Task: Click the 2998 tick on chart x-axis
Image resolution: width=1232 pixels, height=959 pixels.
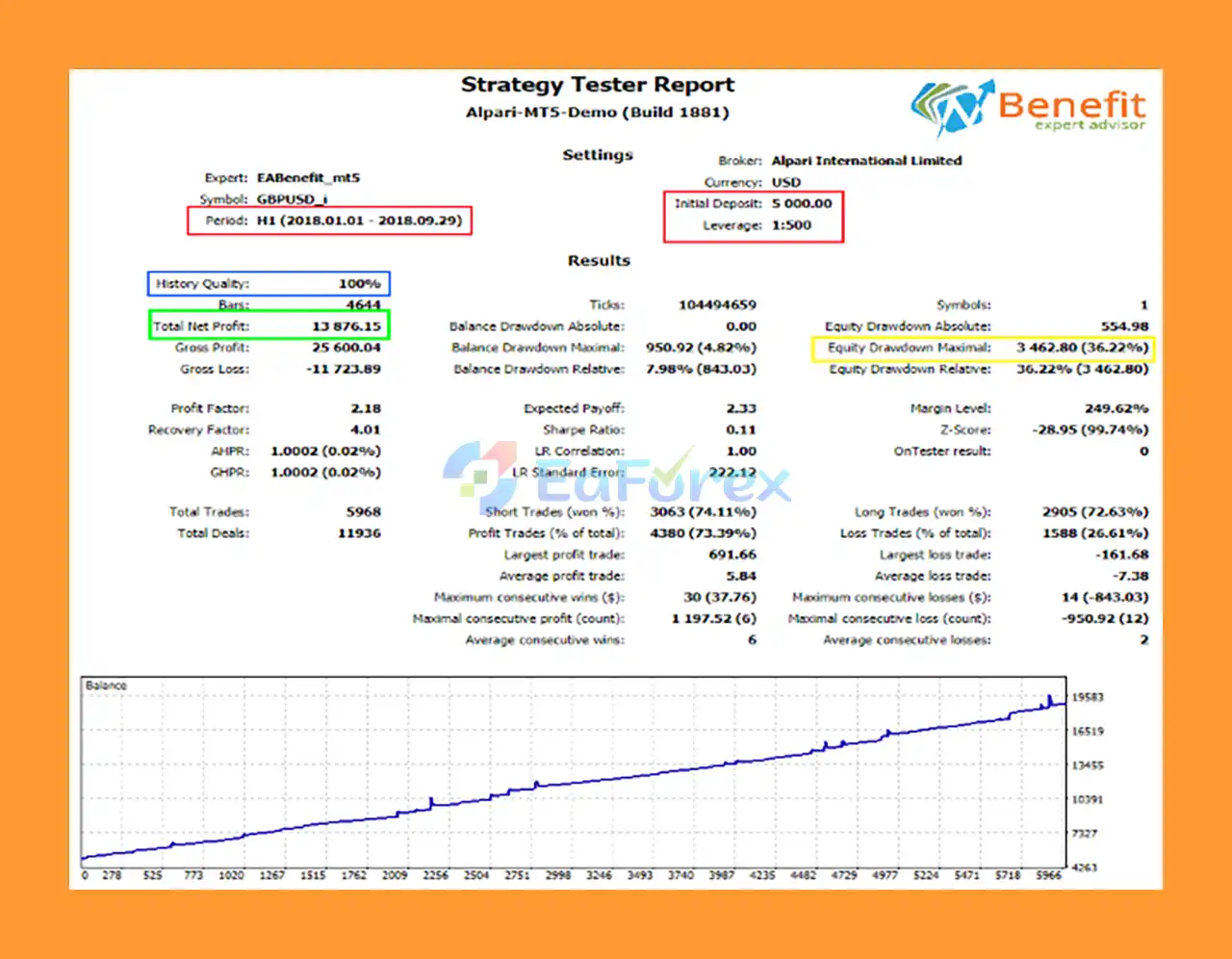Action: (x=558, y=875)
